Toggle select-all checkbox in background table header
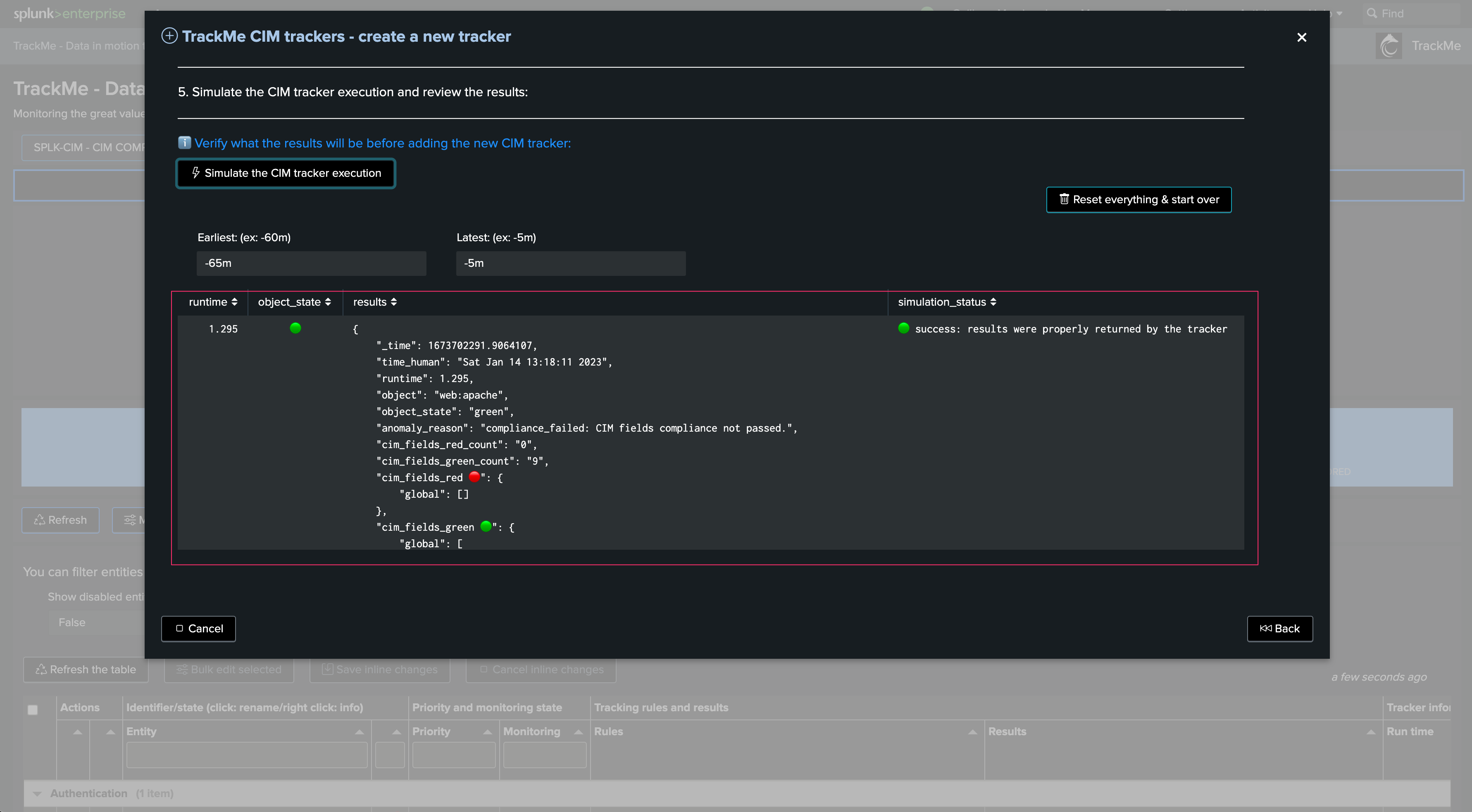Screen dimensions: 1472x812 pyautogui.click(x=33, y=710)
